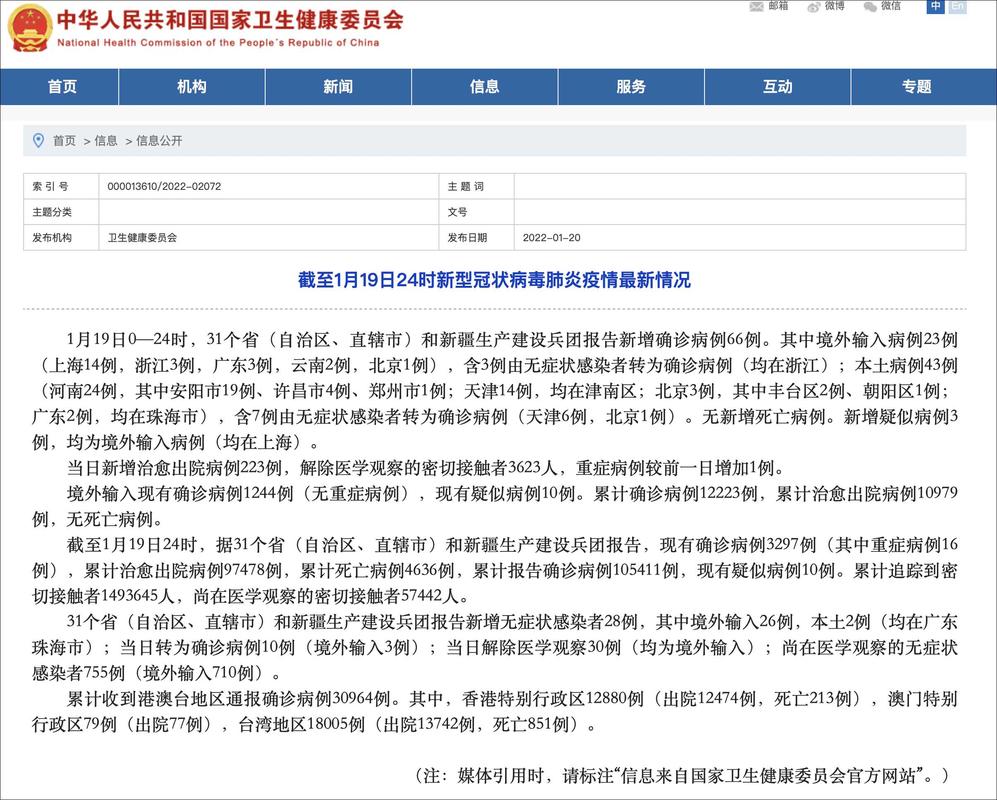Open the 机构 navigation menu
The width and height of the screenshot is (997, 800).
[x=190, y=87]
